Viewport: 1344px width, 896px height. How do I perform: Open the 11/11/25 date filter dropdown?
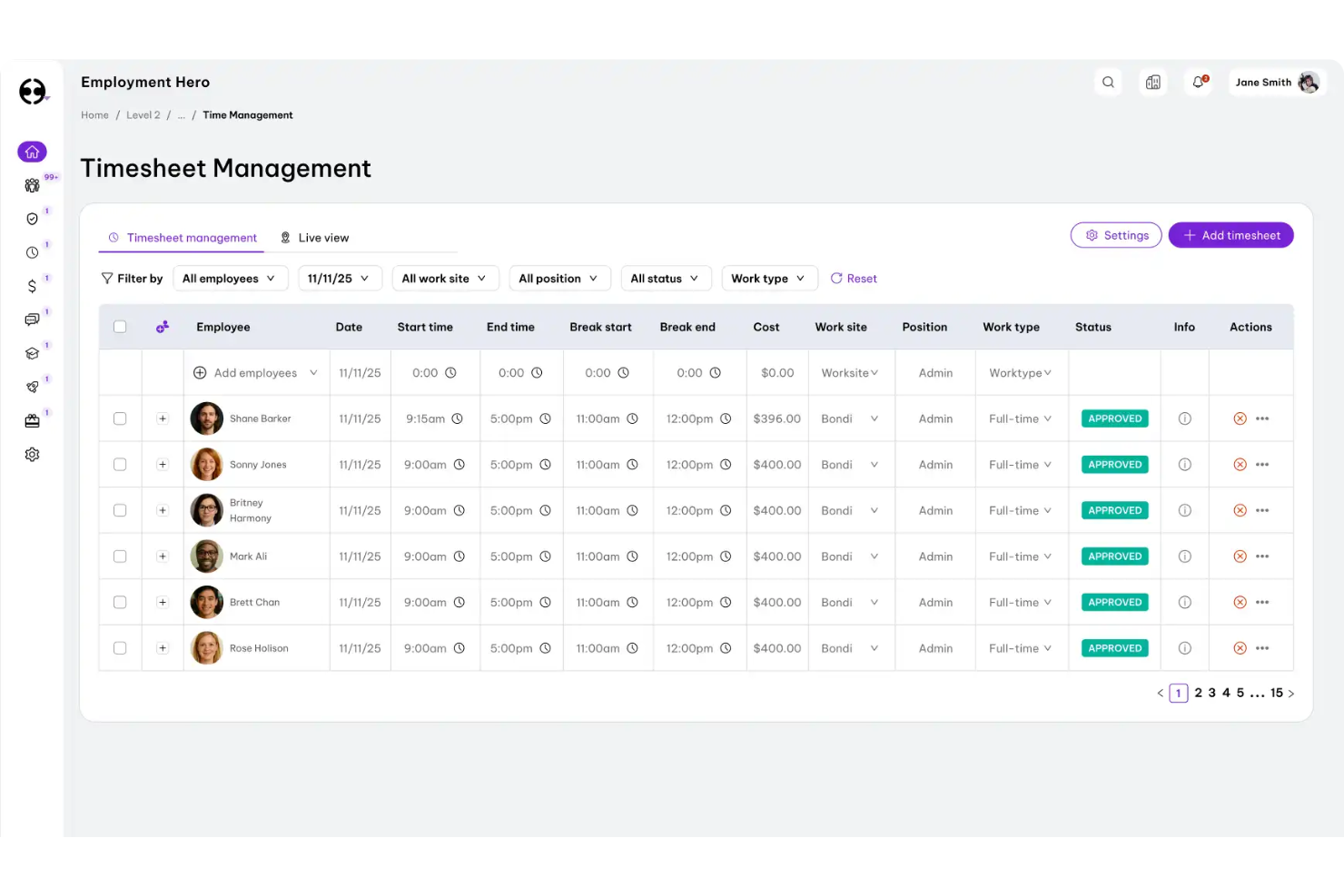click(339, 279)
